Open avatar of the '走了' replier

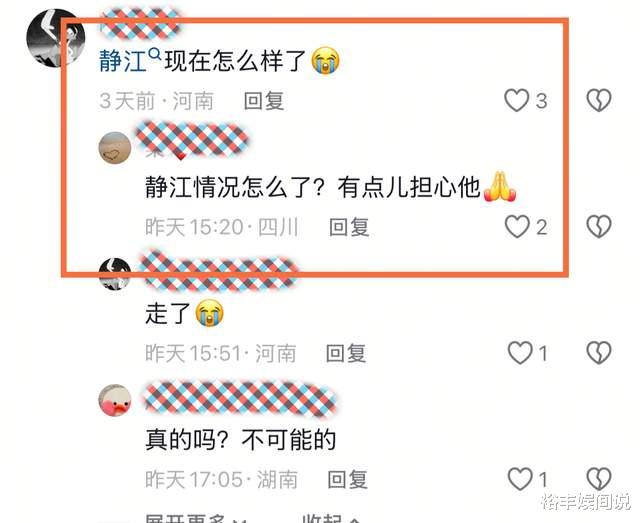[x=115, y=274]
